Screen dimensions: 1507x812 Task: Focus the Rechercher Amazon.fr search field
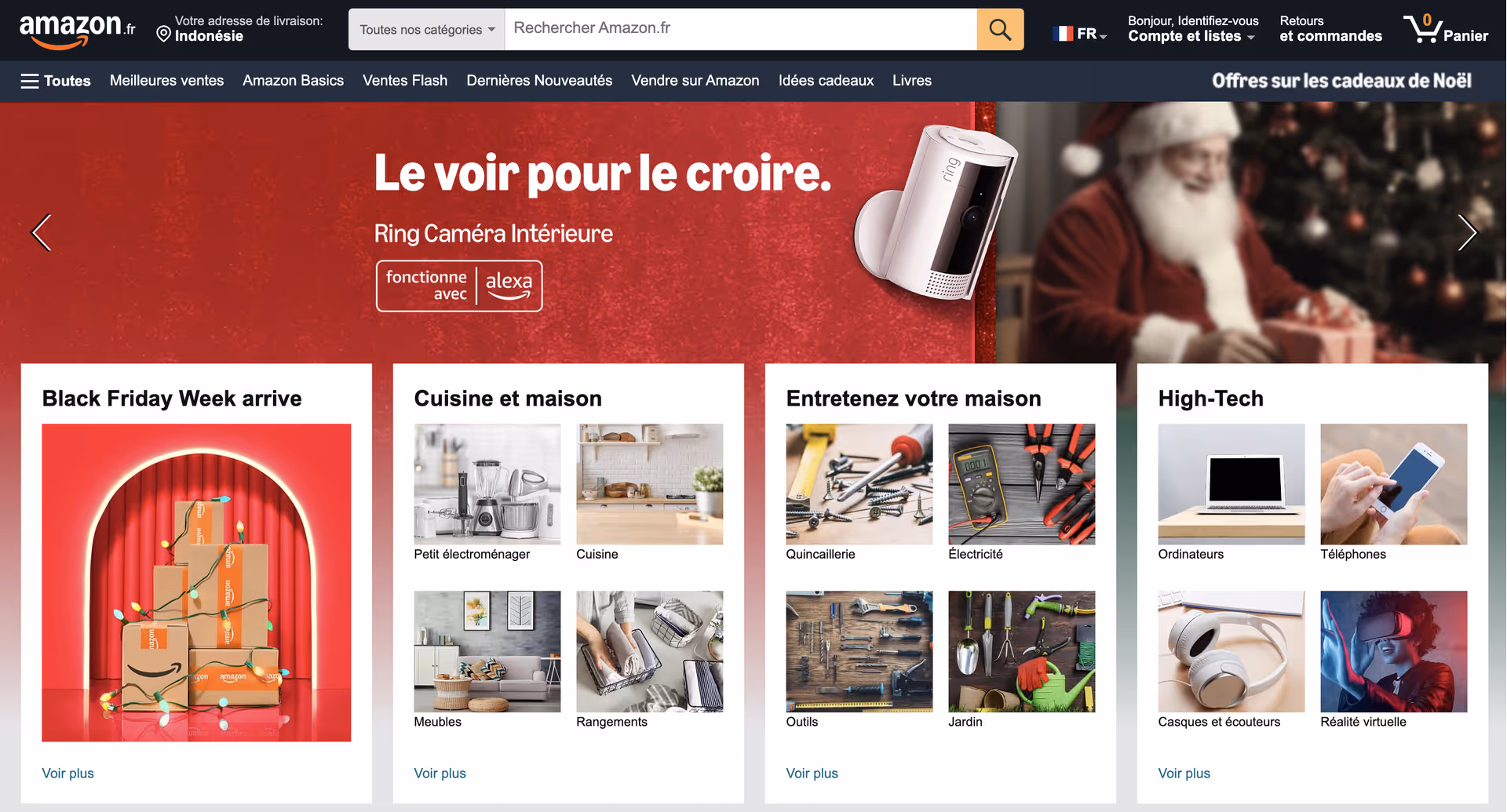[740, 29]
